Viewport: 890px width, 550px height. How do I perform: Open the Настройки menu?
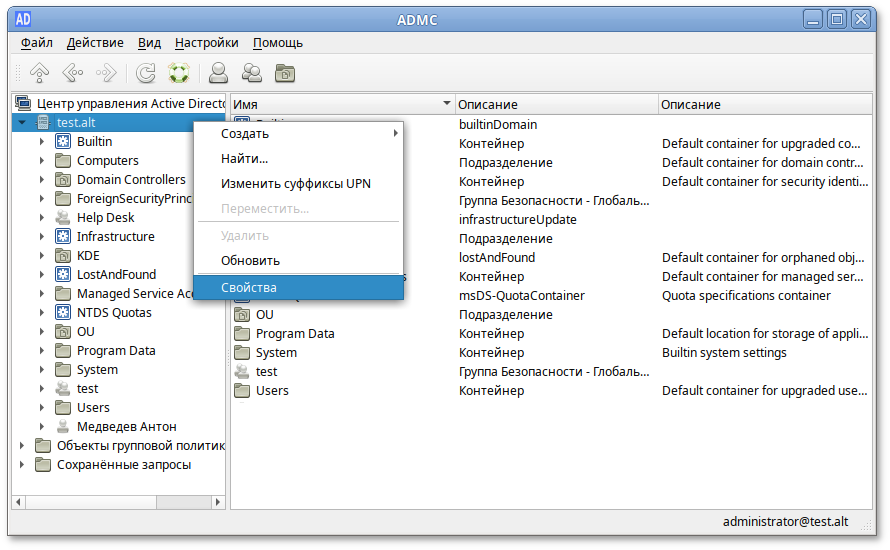point(206,43)
